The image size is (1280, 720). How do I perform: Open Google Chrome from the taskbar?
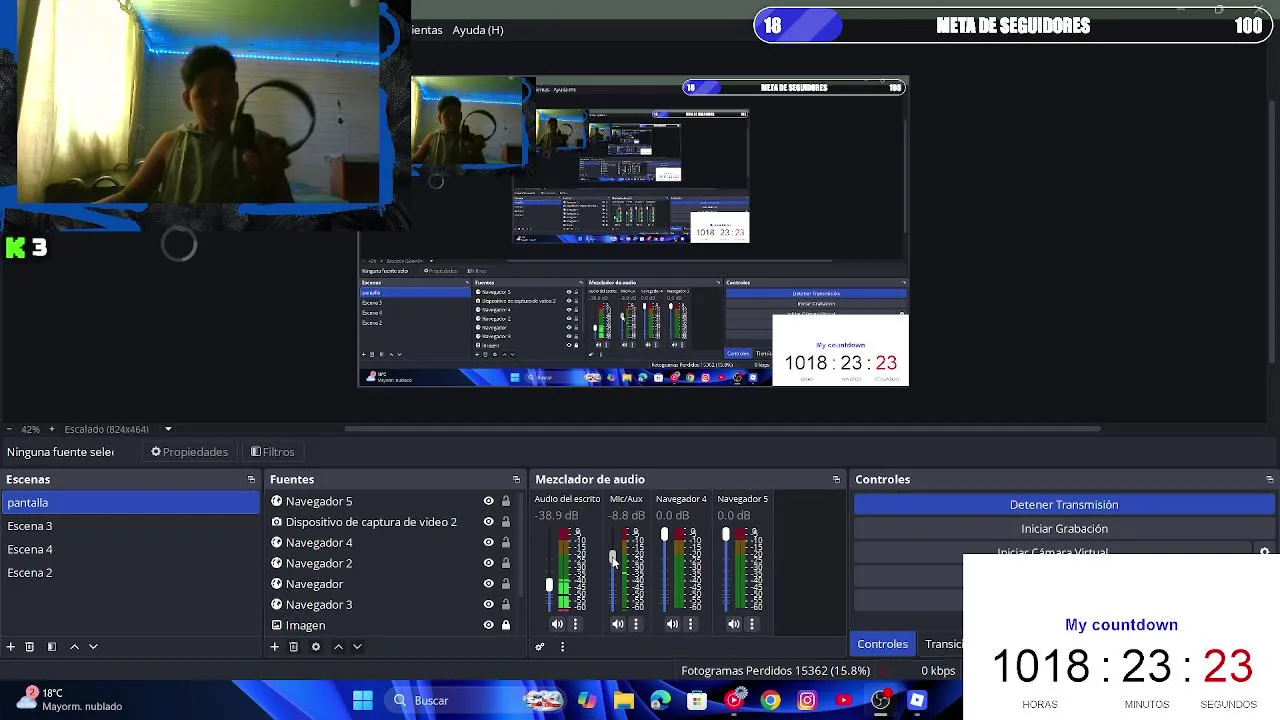click(770, 700)
